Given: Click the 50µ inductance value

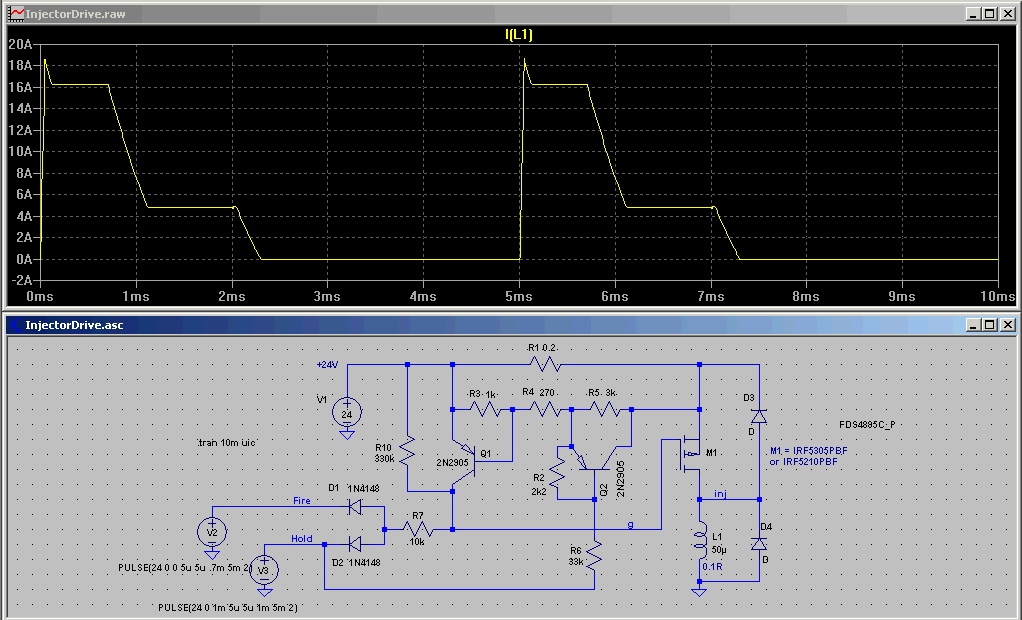Looking at the screenshot, I should pyautogui.click(x=719, y=550).
